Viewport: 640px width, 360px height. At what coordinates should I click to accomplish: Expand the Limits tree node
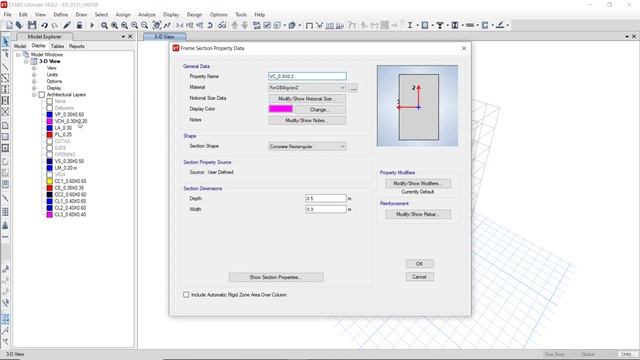click(x=34, y=75)
